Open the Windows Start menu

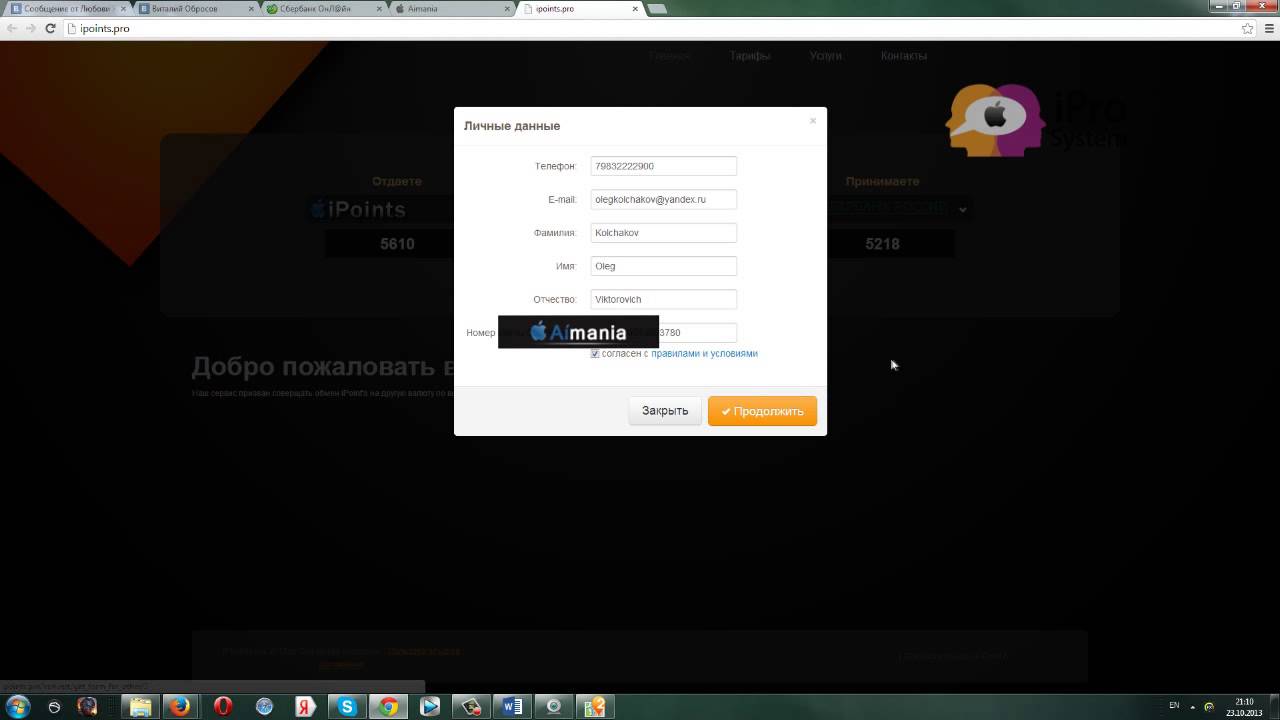pyautogui.click(x=18, y=707)
